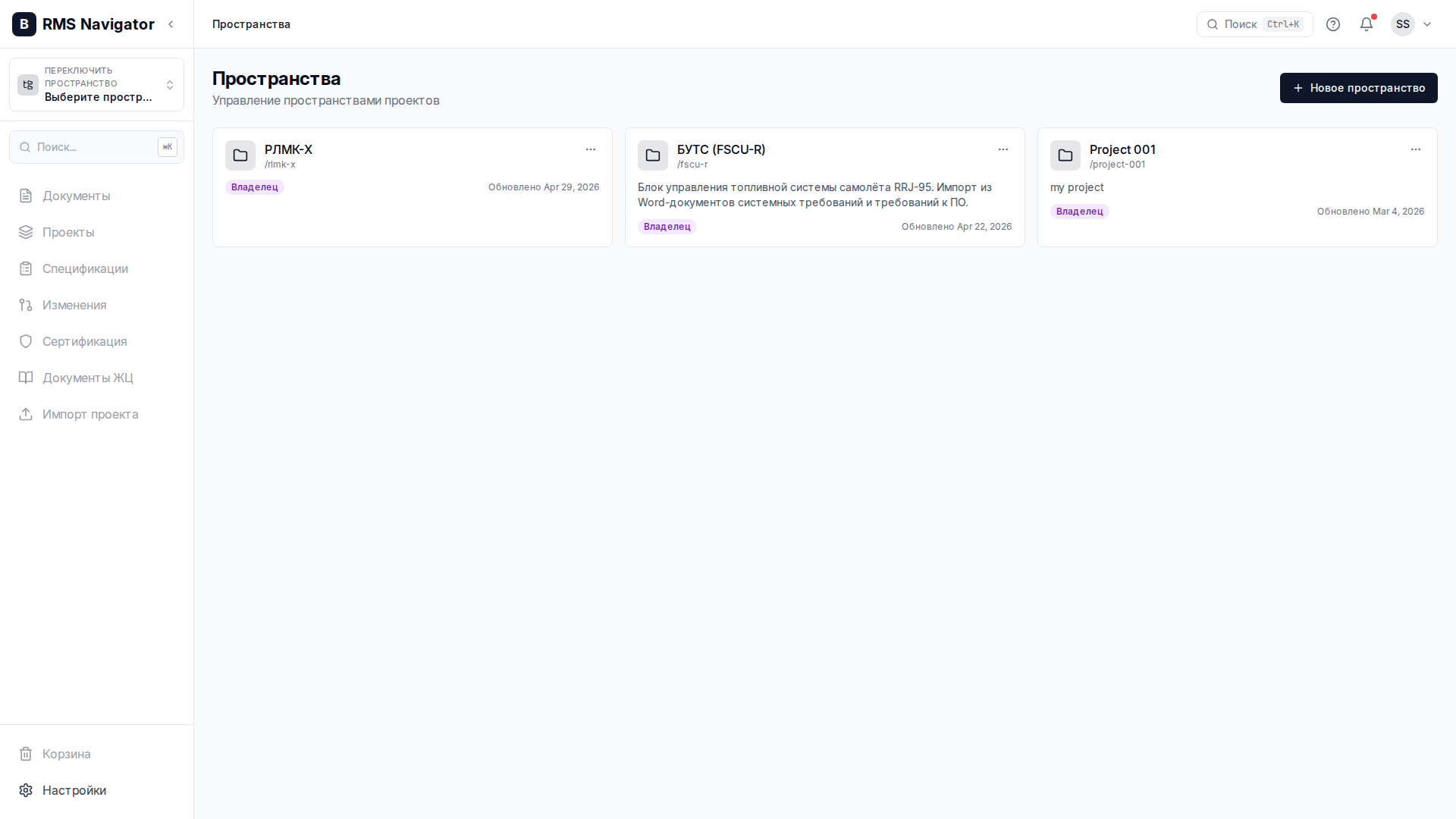
Task: Click the my project description
Action: pyautogui.click(x=1077, y=187)
